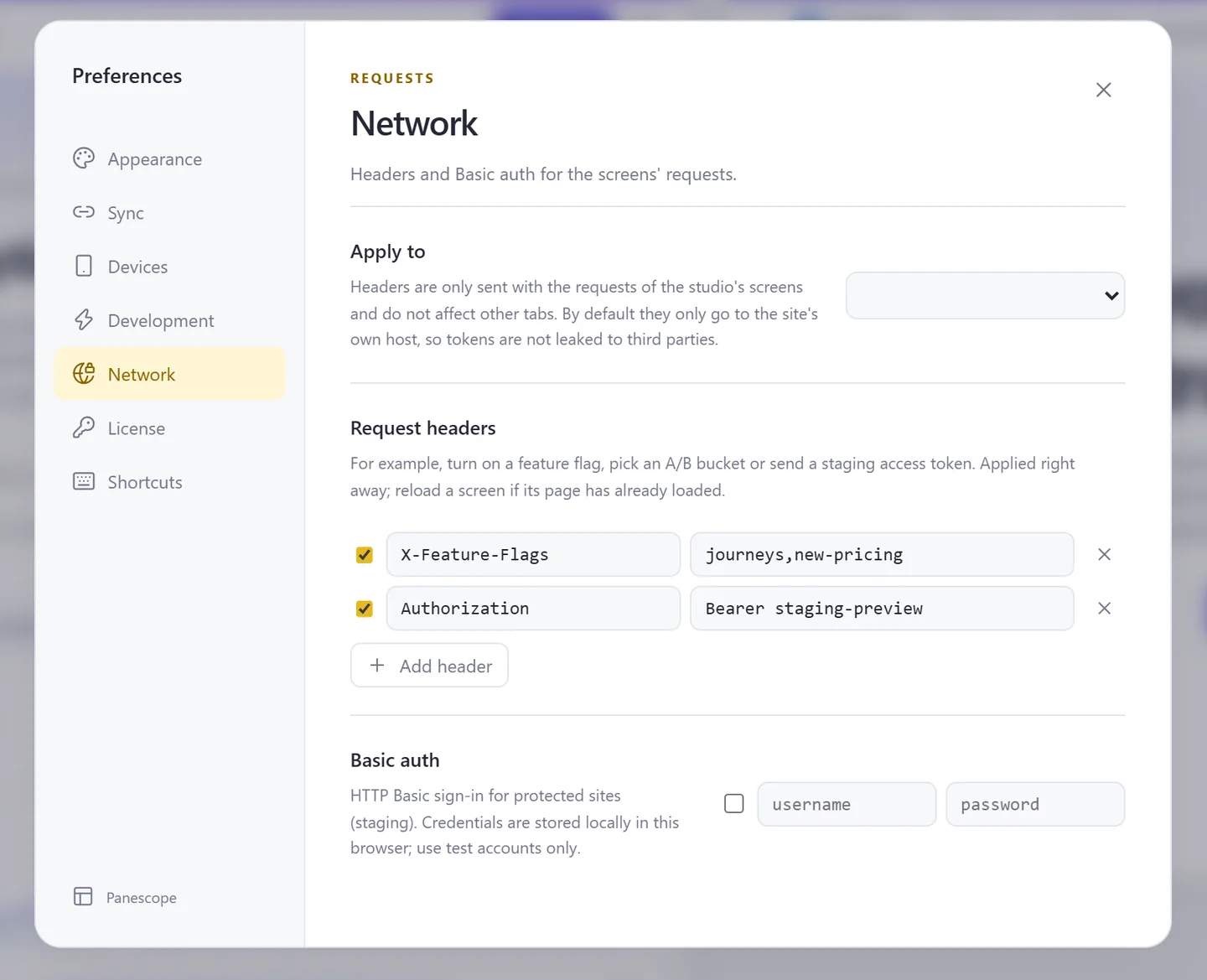Edit the Authorization header name field
Screen dimensions: 1207x980
(533, 608)
